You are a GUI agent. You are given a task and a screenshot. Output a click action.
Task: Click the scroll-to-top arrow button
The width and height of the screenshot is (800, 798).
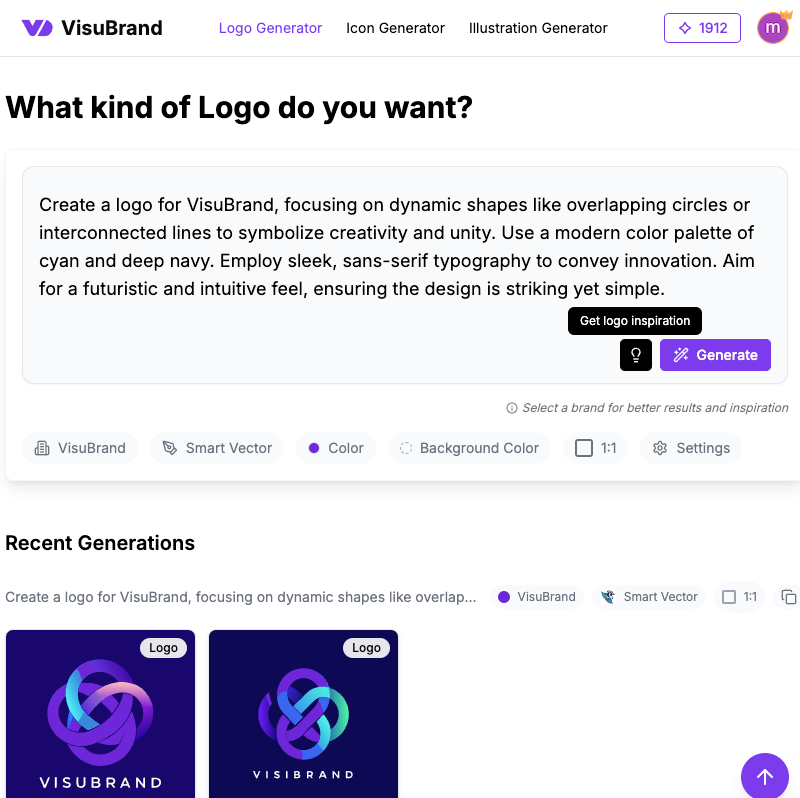pyautogui.click(x=764, y=776)
